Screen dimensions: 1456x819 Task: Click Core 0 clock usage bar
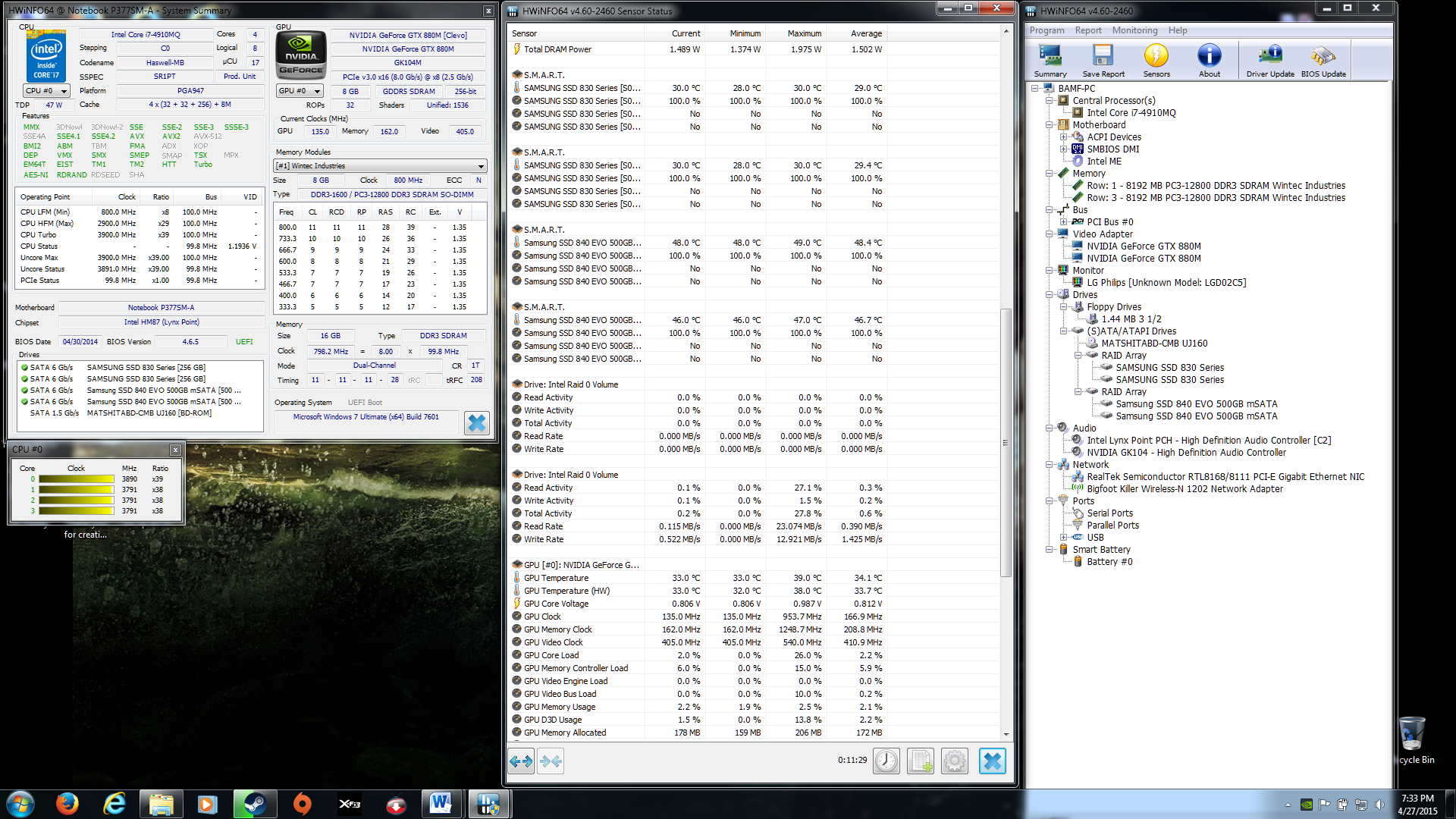tap(77, 479)
